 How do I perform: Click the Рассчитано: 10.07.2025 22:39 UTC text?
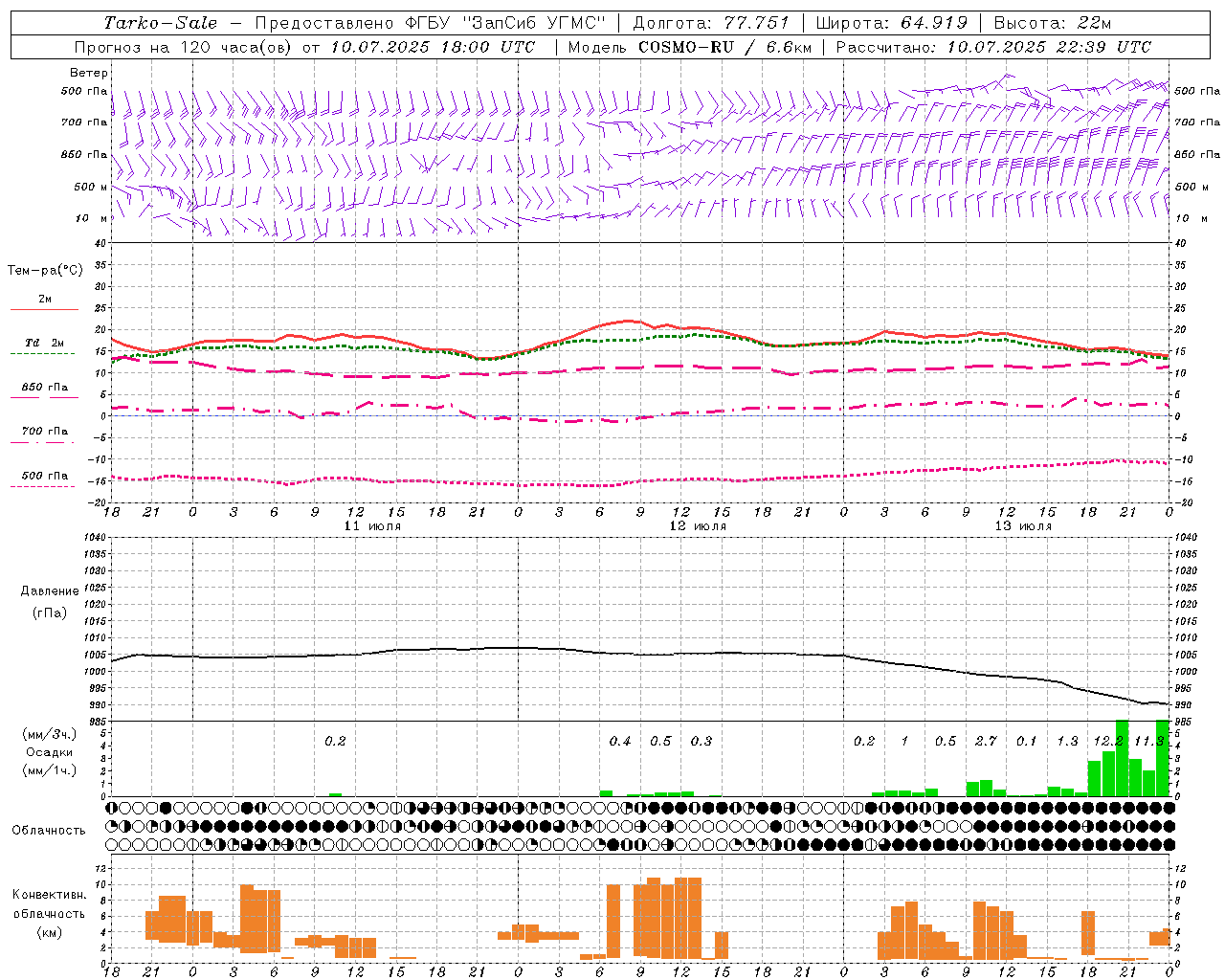[993, 47]
